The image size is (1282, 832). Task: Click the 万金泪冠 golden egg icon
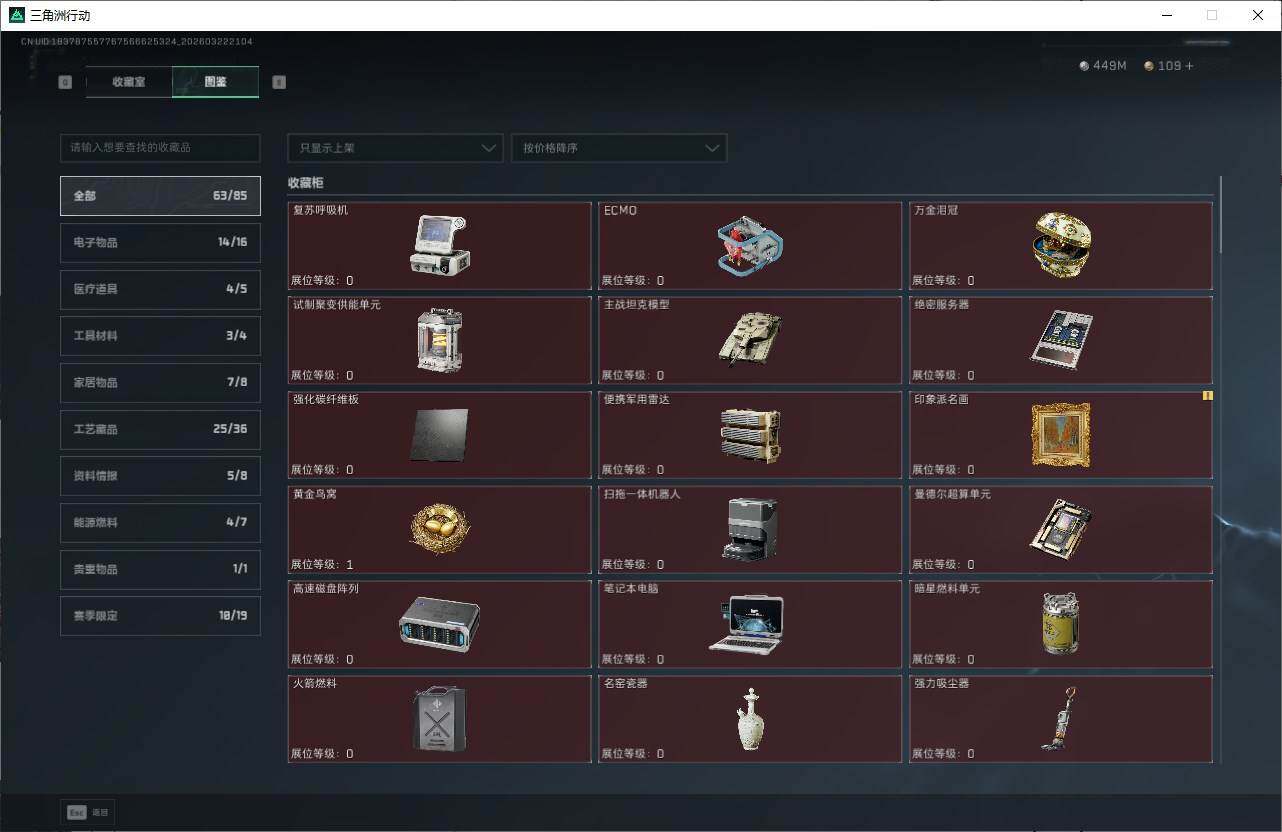click(x=1060, y=243)
